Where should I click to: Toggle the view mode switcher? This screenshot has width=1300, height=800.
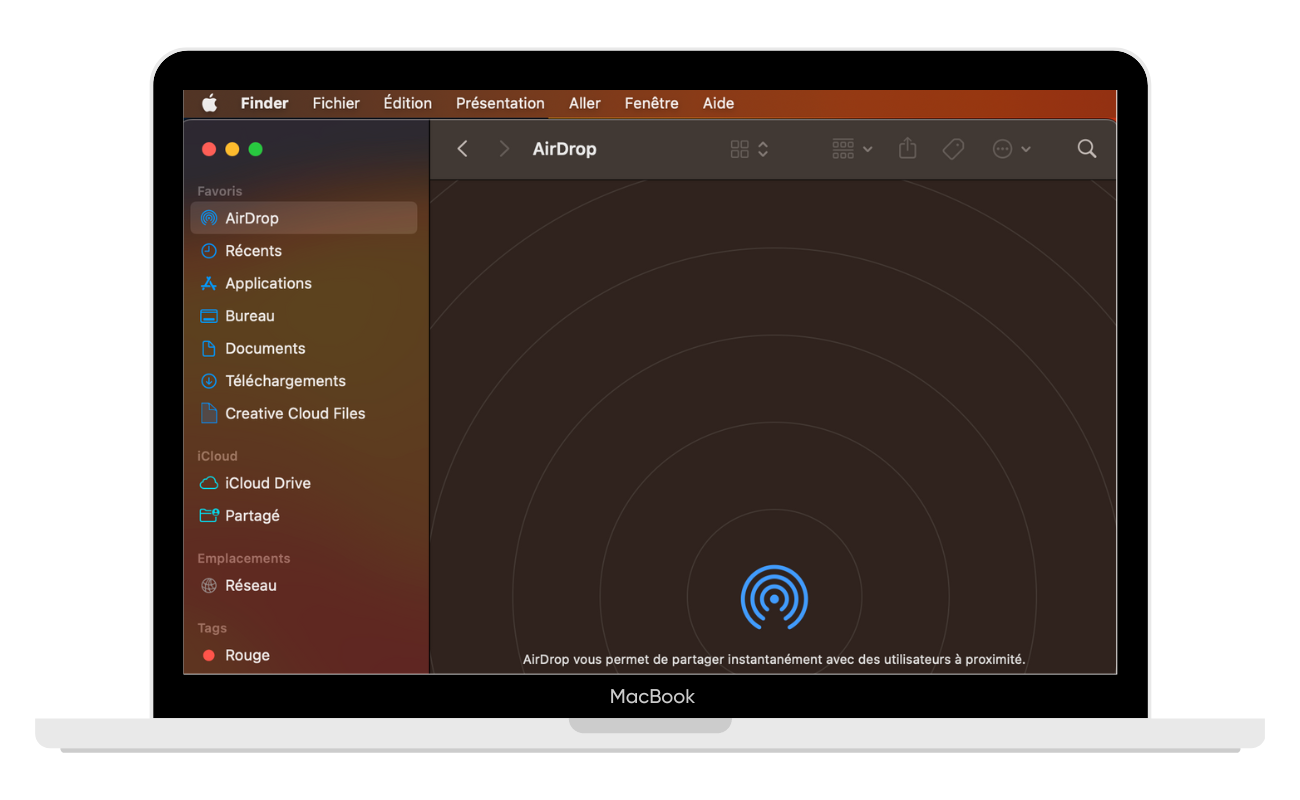click(741, 148)
